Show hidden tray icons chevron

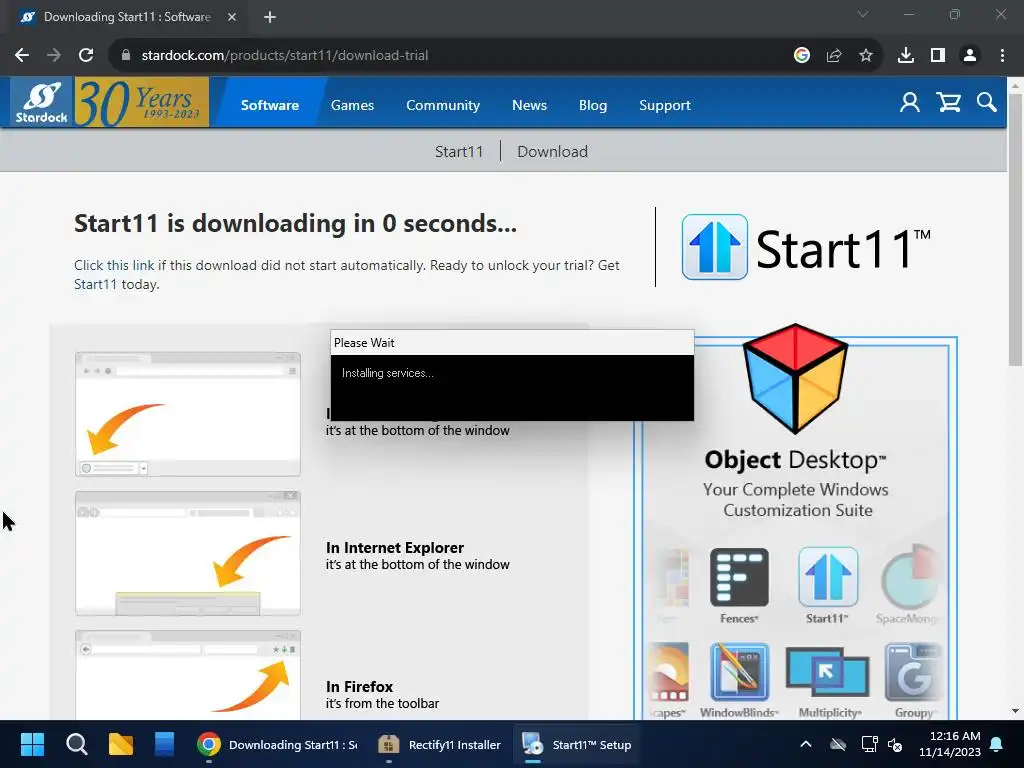(x=806, y=744)
